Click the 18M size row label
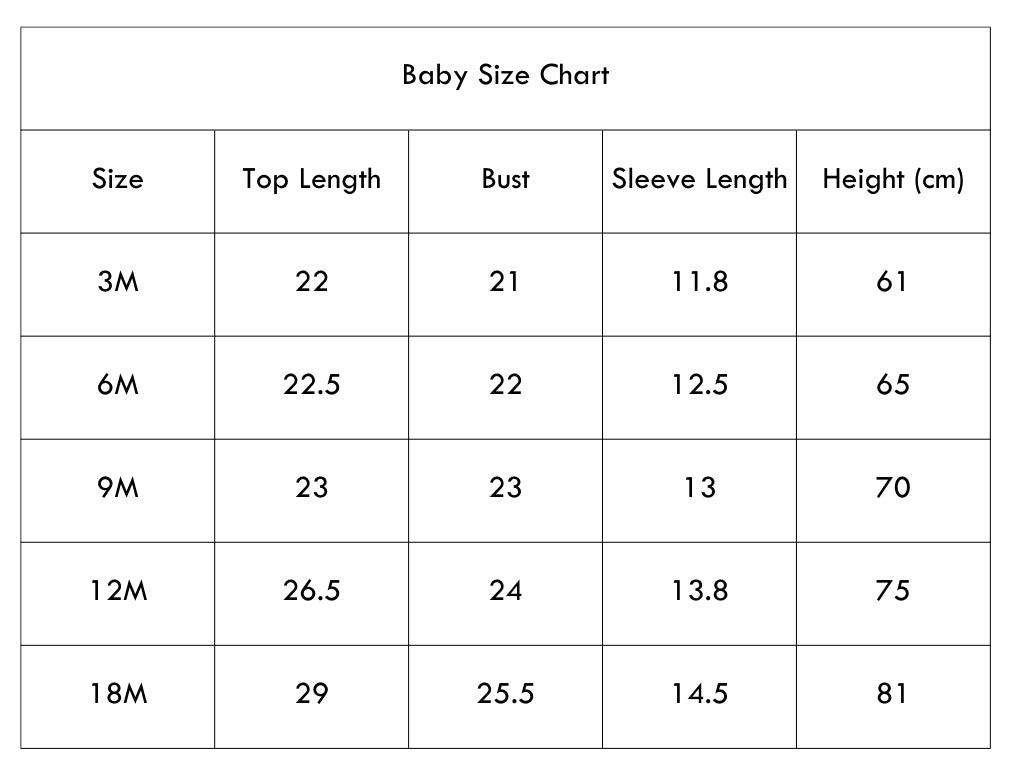 coord(118,693)
